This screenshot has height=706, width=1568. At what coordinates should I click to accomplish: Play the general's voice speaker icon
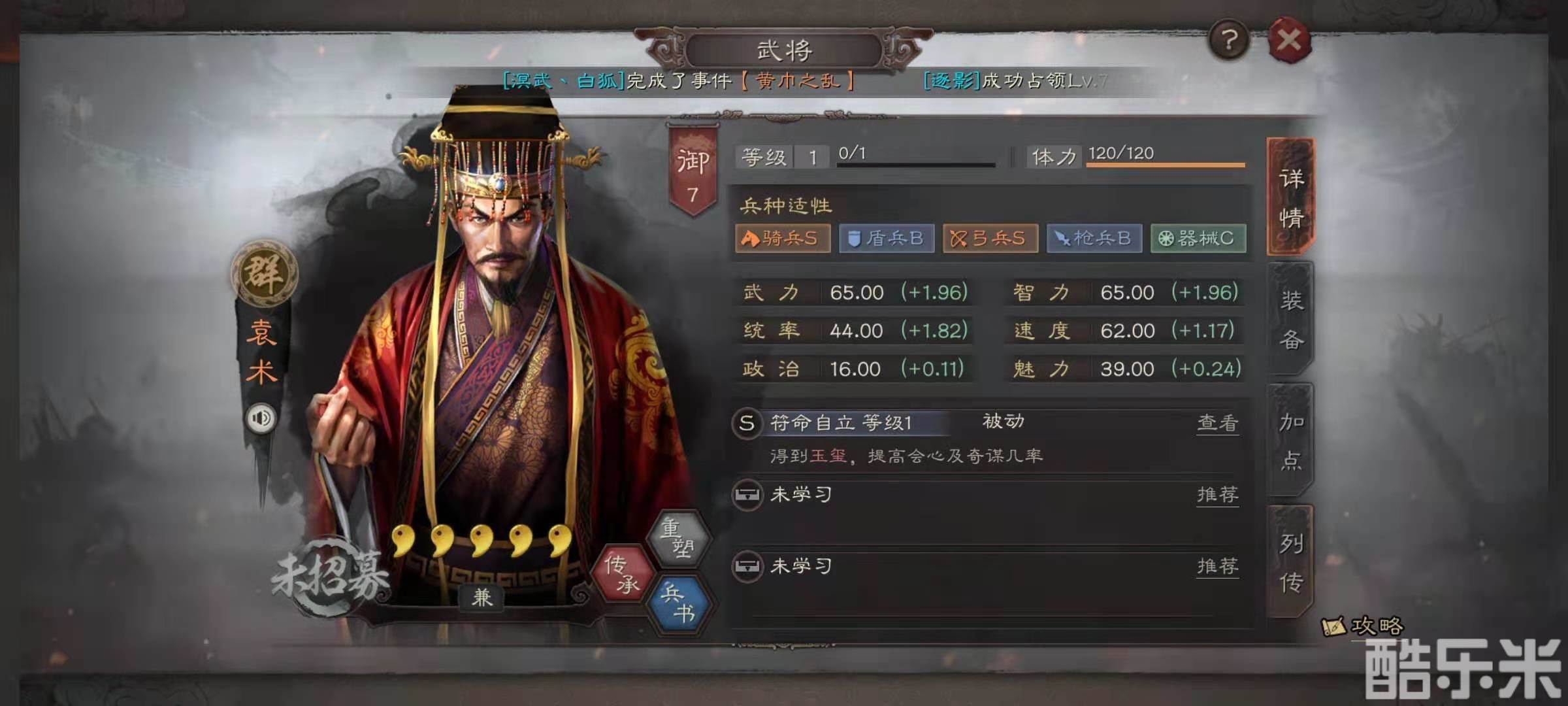[261, 418]
